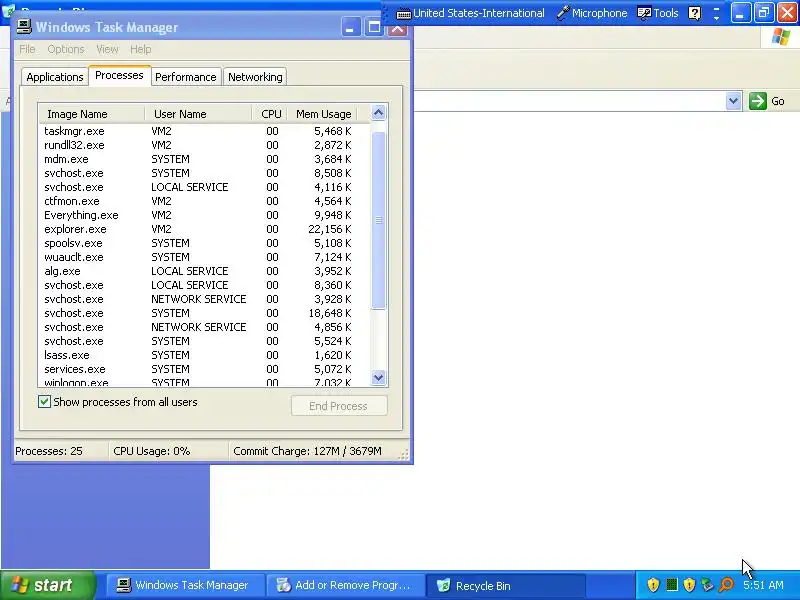Click the End Process button

339,406
